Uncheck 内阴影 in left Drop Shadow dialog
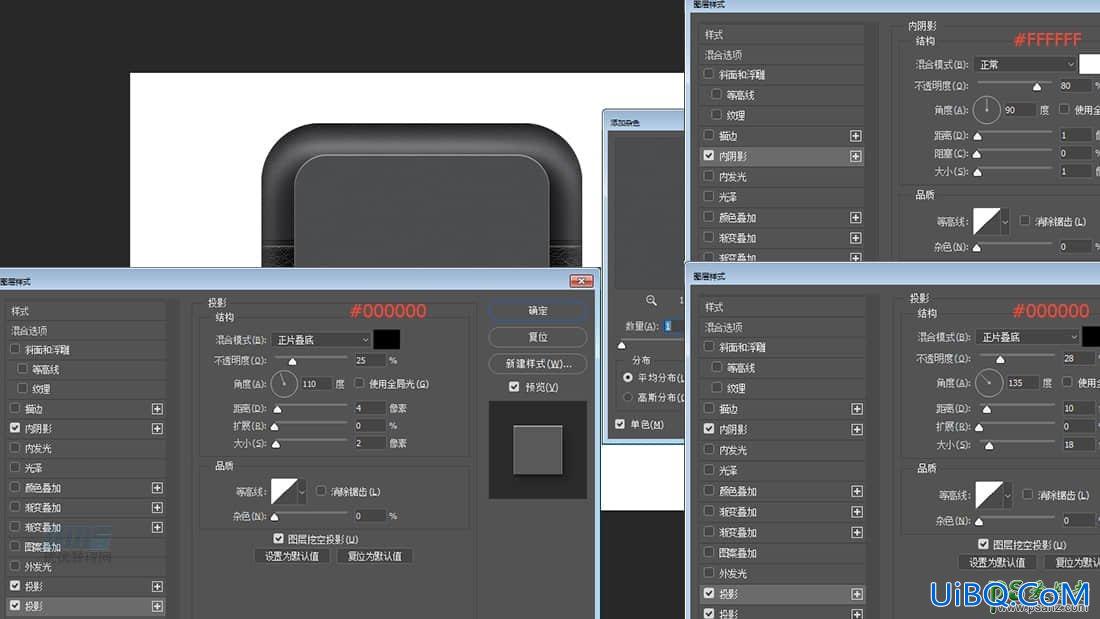1100x619 pixels. click(x=15, y=427)
